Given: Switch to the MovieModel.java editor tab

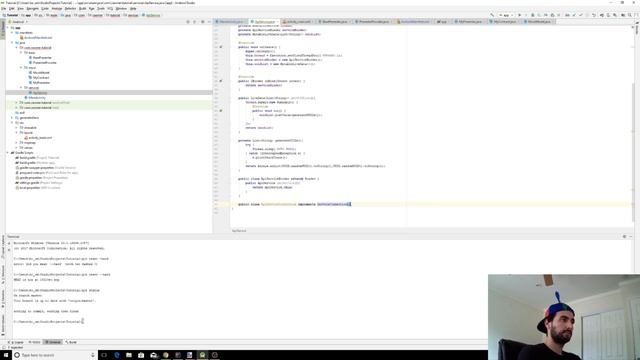Looking at the screenshot, I should pos(539,22).
